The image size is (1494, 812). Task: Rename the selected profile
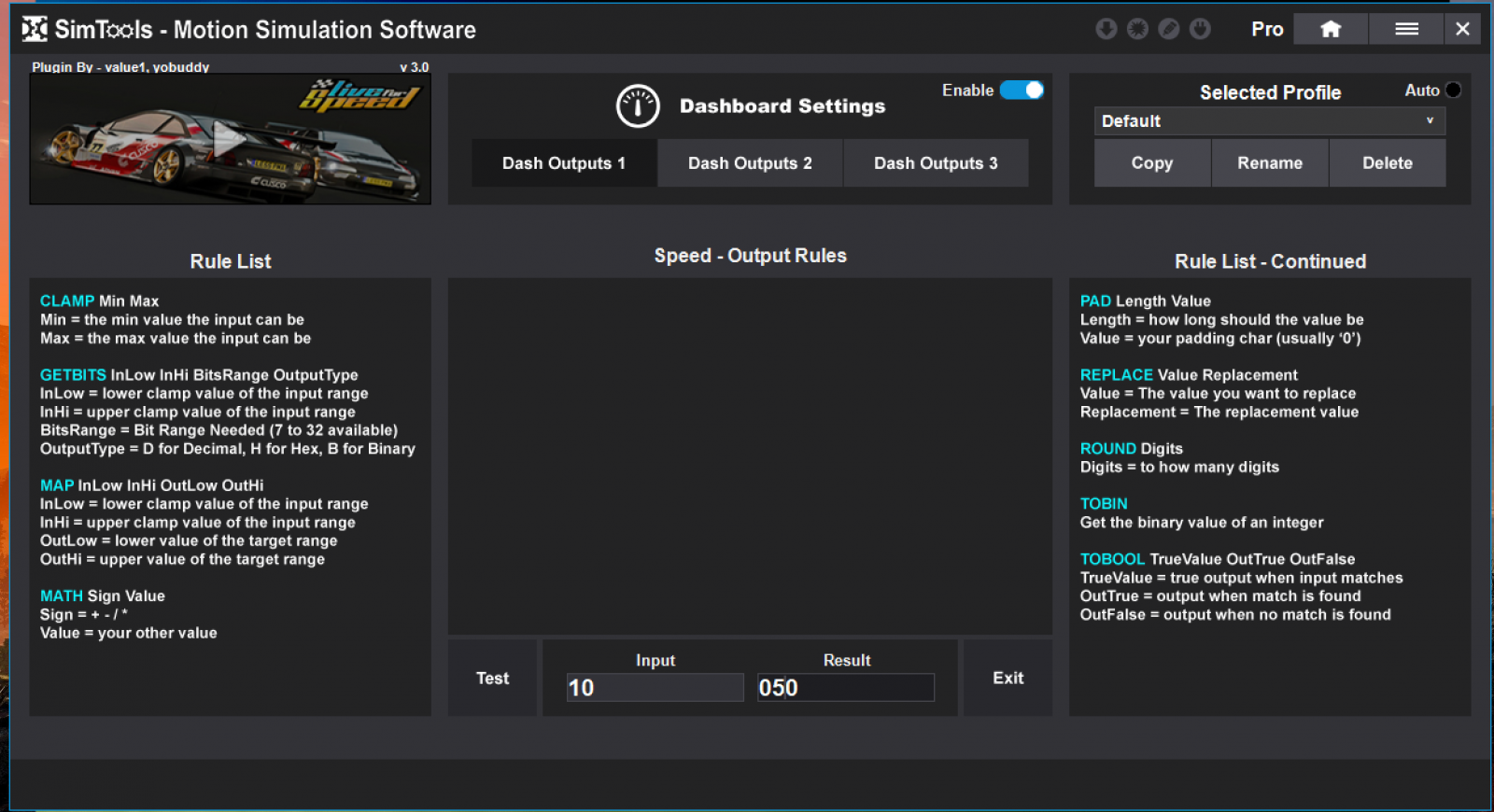coord(1270,163)
